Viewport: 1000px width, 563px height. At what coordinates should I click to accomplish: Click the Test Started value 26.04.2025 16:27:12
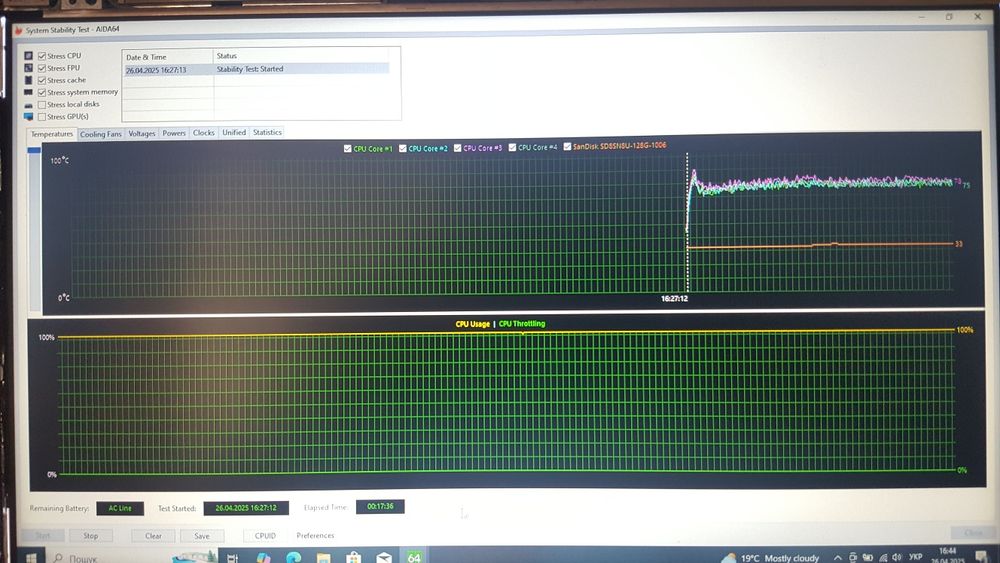(246, 508)
